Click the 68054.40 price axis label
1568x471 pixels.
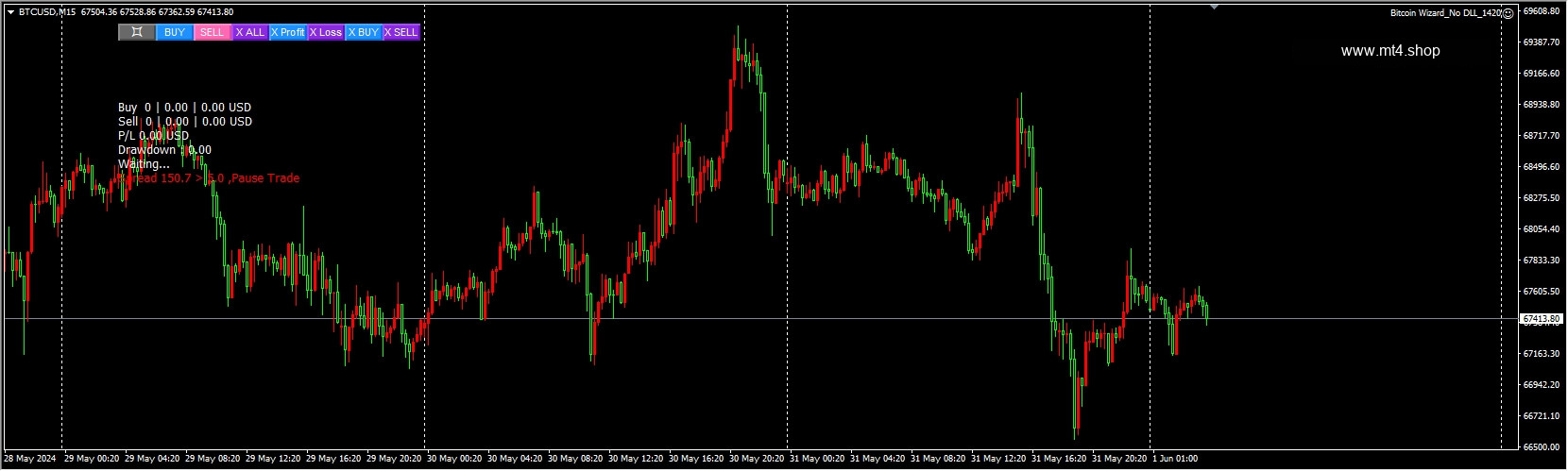click(x=1542, y=229)
